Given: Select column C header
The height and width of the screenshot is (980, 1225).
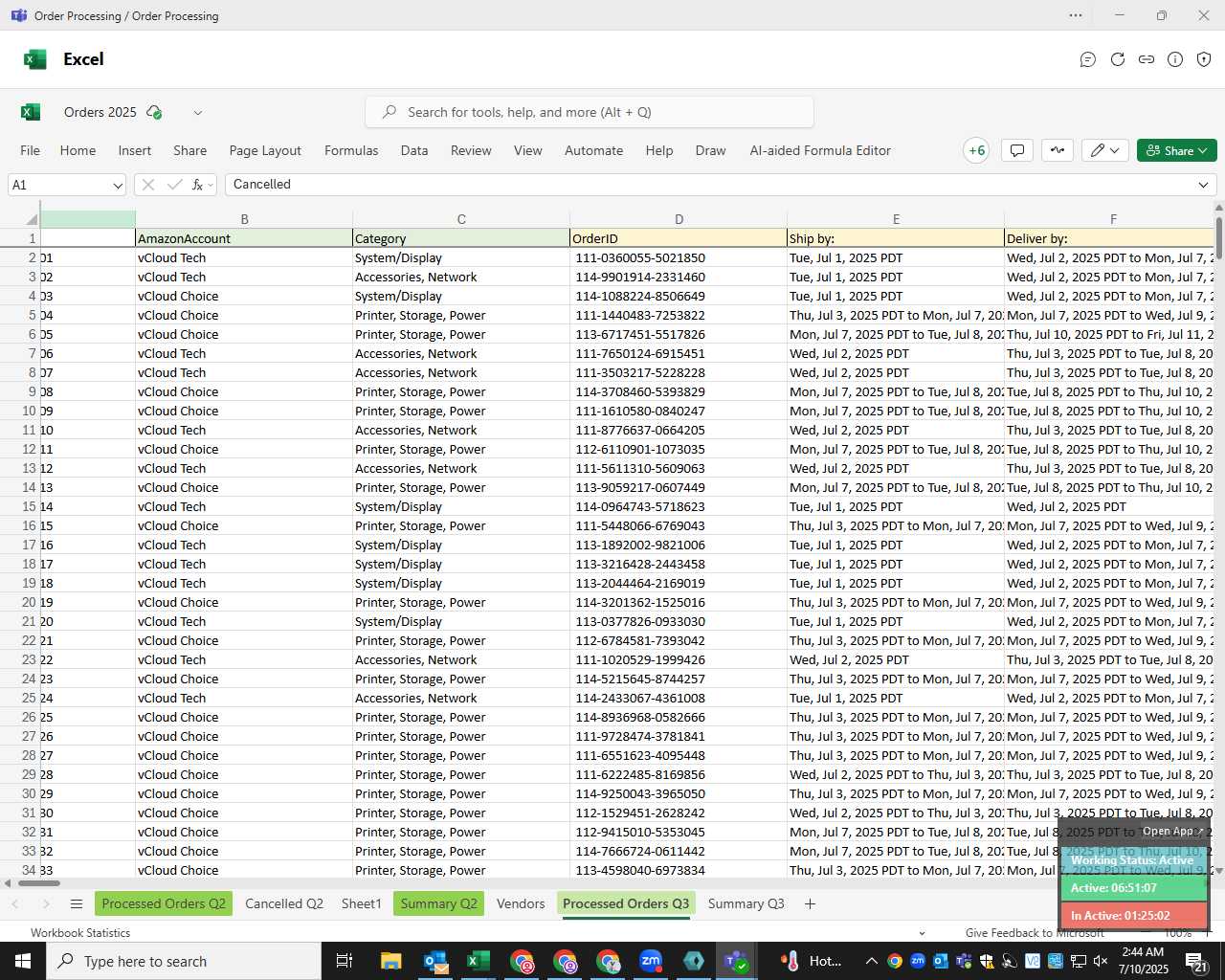Looking at the screenshot, I should 461,219.
